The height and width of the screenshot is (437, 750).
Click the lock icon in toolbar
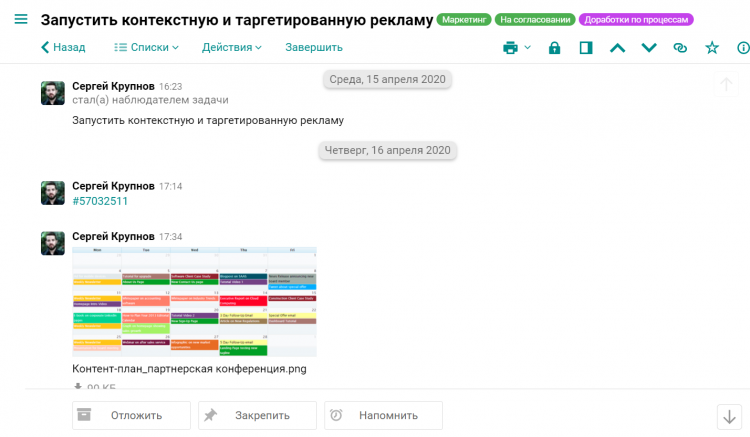click(554, 47)
